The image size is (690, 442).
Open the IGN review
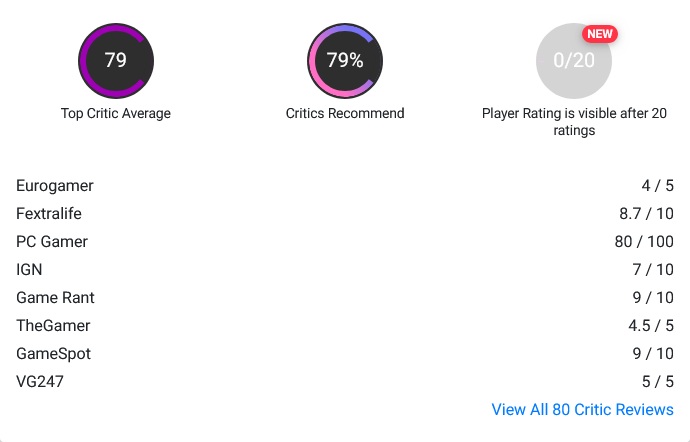coord(29,269)
